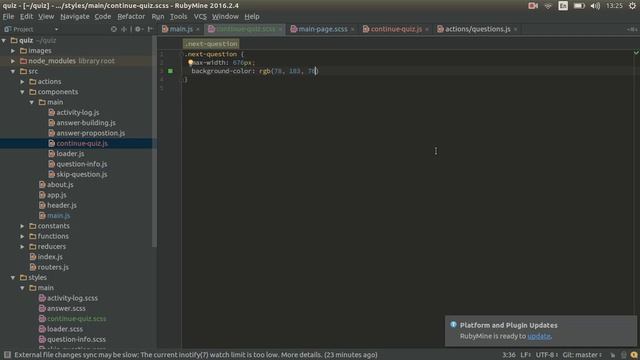The width and height of the screenshot is (640, 360).
Task: Select routers.js in the project tree
Action: 53,267
